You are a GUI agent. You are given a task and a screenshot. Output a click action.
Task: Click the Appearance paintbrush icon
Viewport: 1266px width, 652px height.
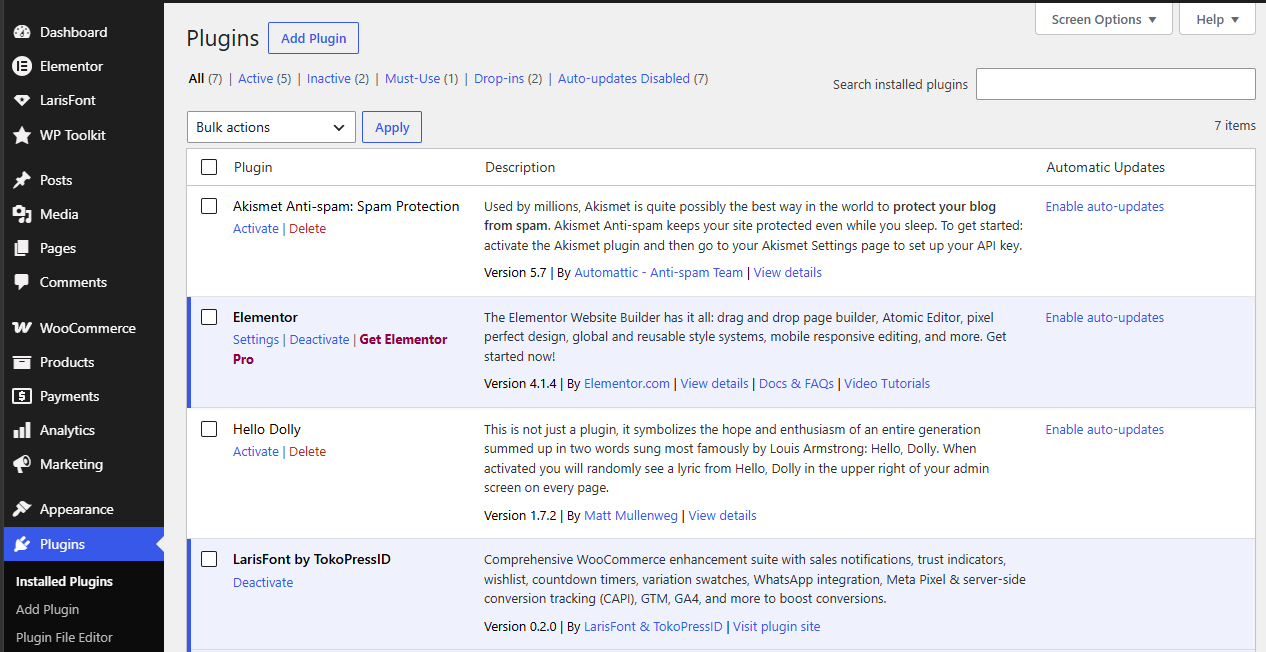[22, 509]
